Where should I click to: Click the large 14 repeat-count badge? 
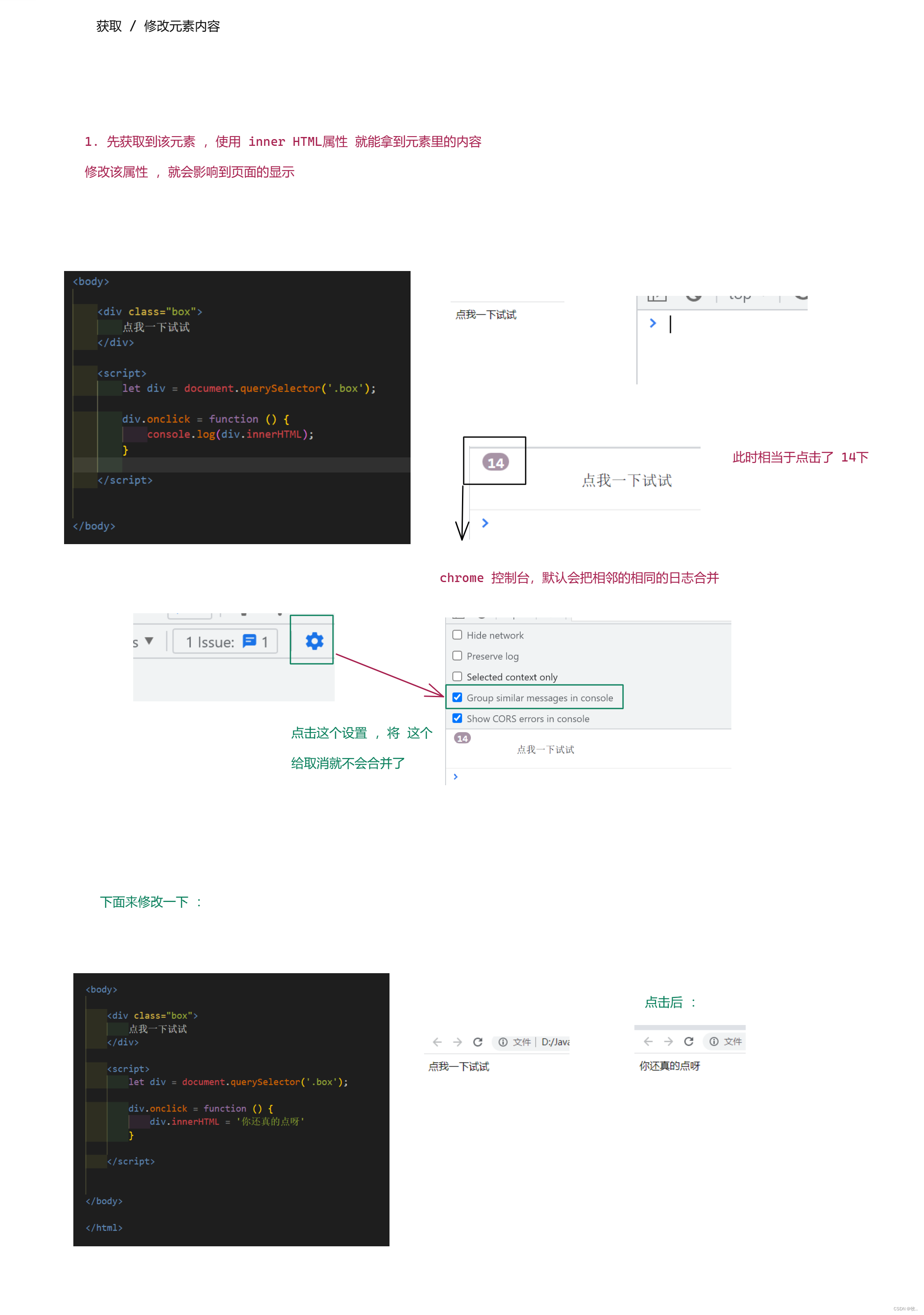pyautogui.click(x=495, y=462)
